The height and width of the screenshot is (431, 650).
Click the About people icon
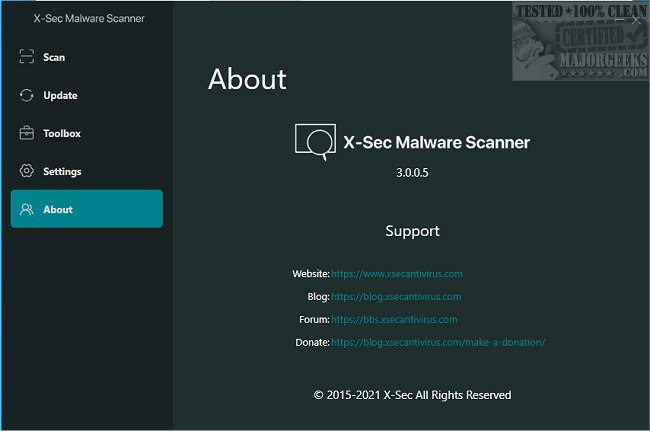(26, 209)
